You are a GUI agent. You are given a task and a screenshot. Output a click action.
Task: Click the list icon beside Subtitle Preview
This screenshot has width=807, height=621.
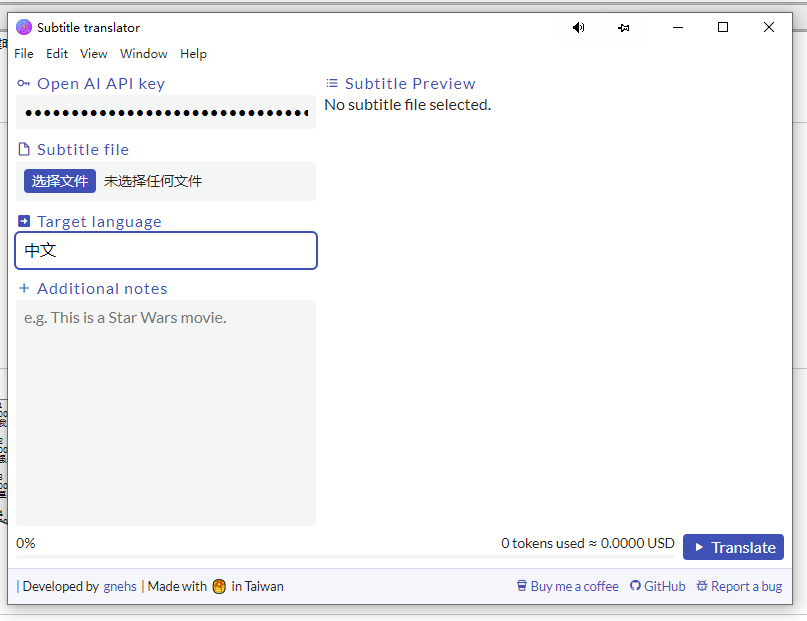[332, 84]
